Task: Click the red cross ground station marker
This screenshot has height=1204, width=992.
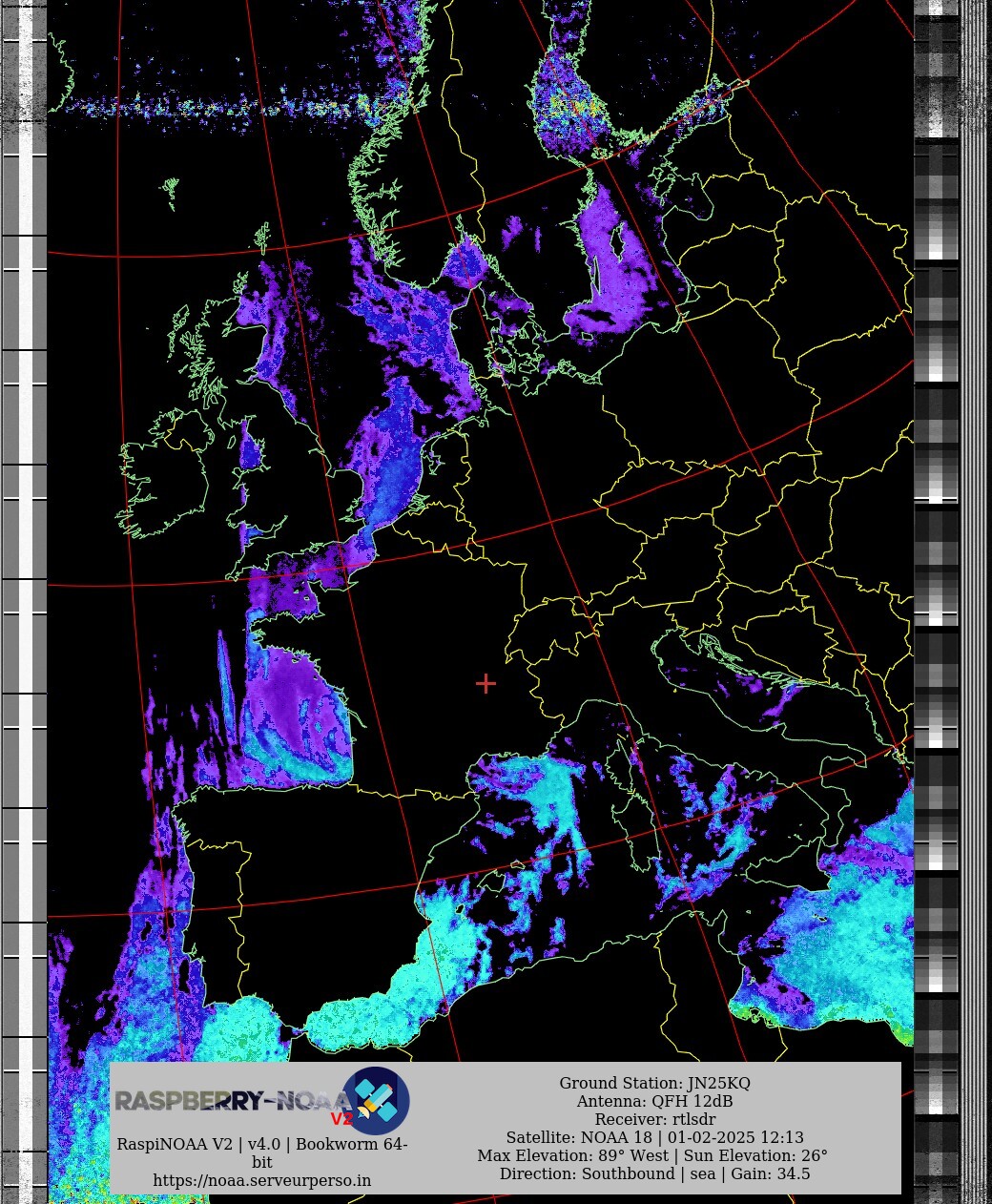Action: coord(486,683)
